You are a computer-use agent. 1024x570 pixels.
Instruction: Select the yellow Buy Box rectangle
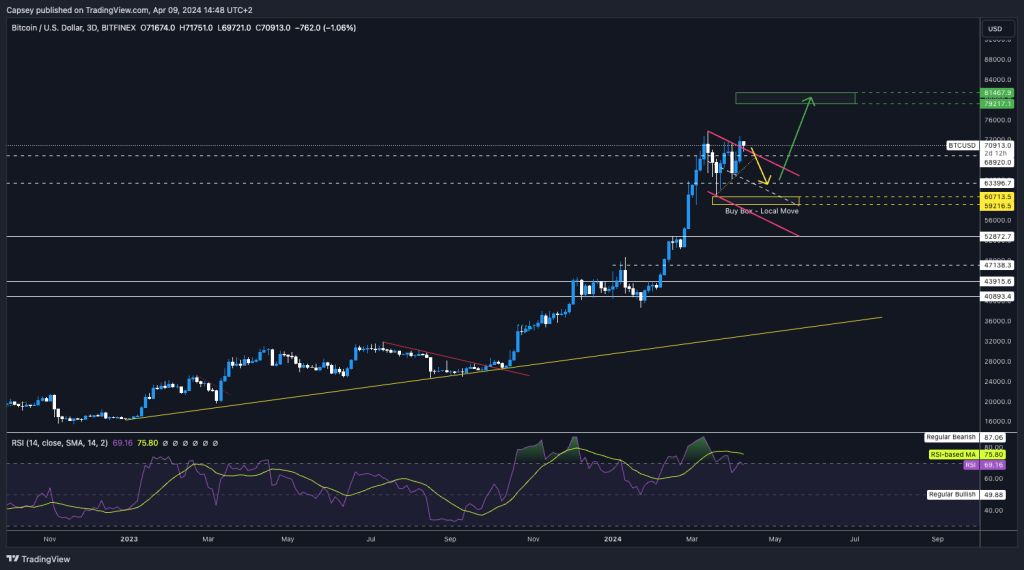[x=755, y=201]
